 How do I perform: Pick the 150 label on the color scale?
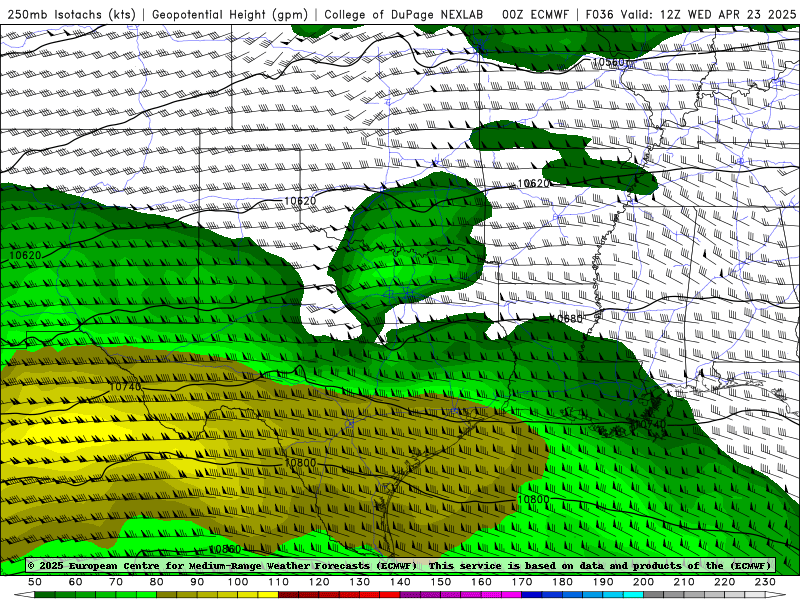click(441, 582)
